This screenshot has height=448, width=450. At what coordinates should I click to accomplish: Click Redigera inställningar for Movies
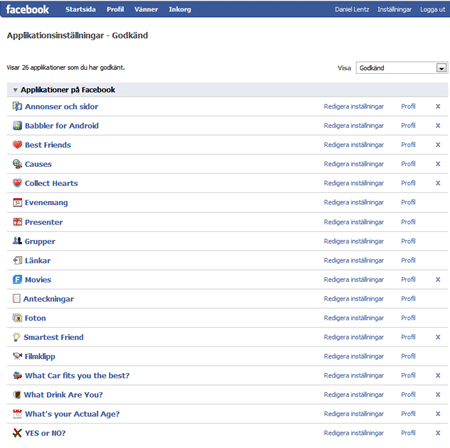tap(354, 279)
